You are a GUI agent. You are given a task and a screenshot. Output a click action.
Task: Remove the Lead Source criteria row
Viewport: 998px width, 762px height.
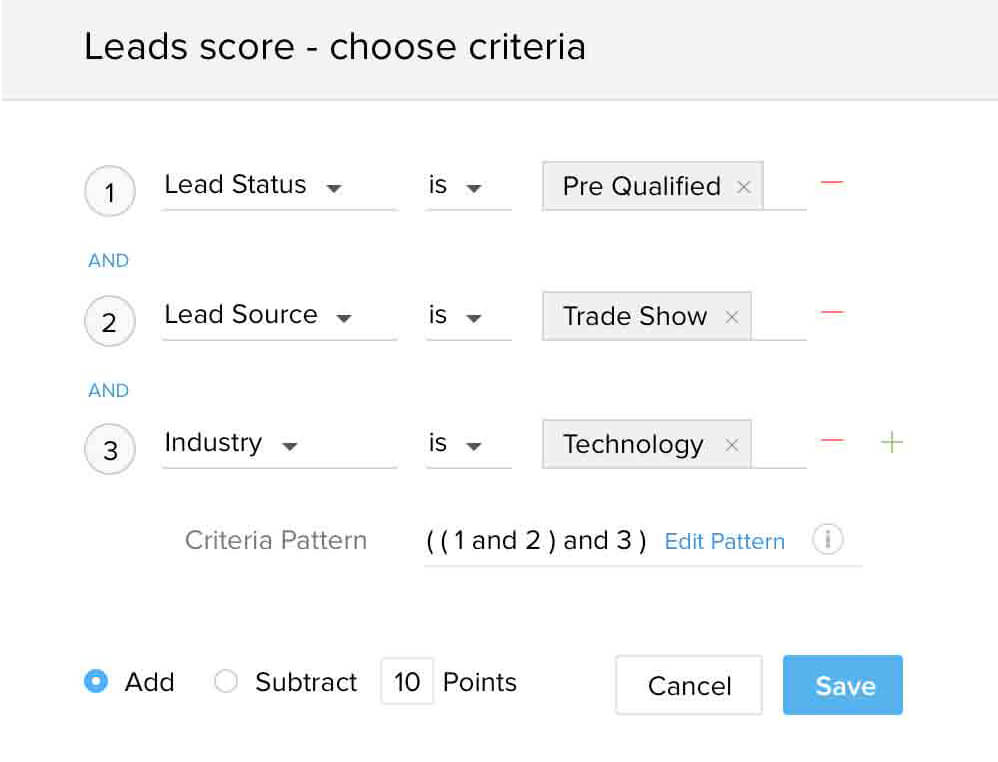830,313
